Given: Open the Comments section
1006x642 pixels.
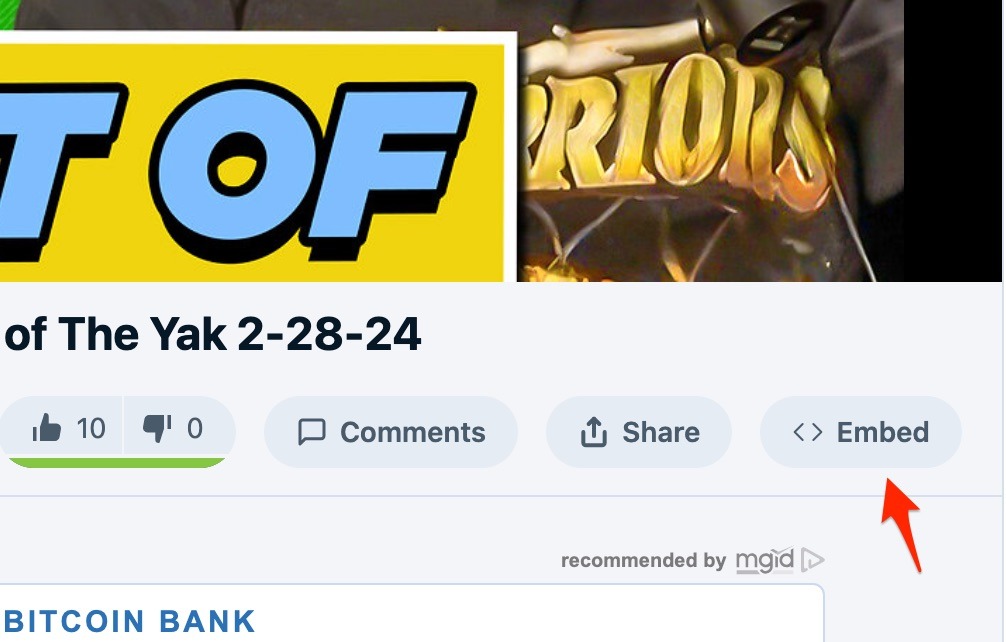Looking at the screenshot, I should (391, 432).
